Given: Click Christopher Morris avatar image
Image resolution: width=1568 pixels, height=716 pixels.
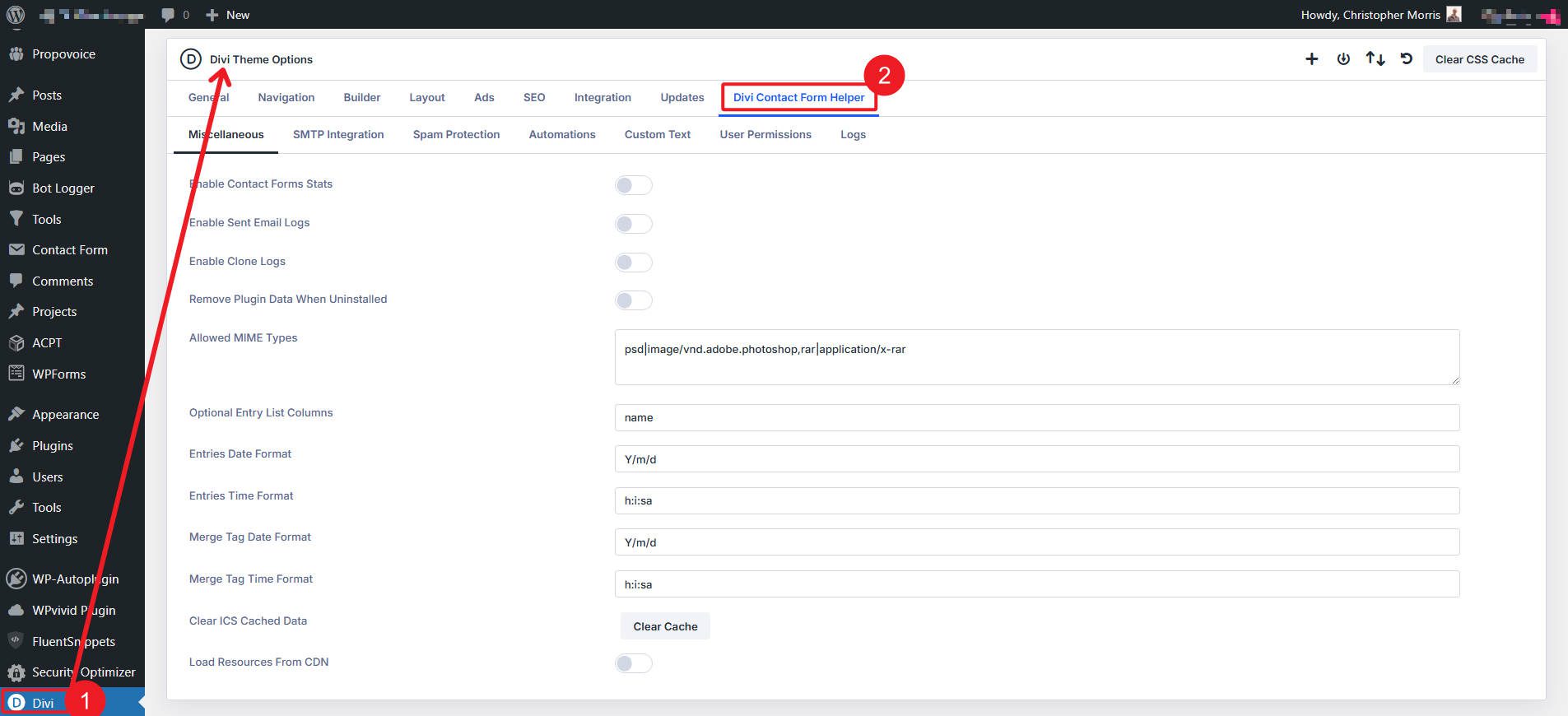Looking at the screenshot, I should pos(1454,15).
